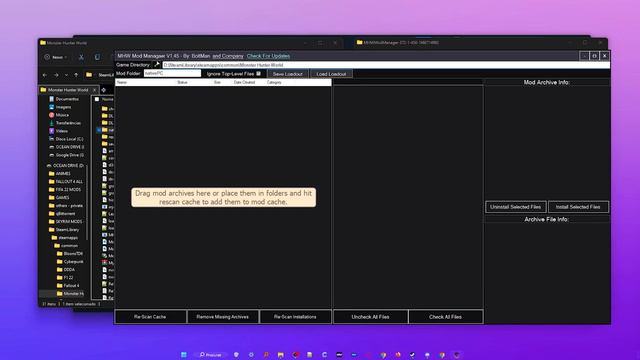Select the common folder in the sidebar

click(x=66, y=246)
